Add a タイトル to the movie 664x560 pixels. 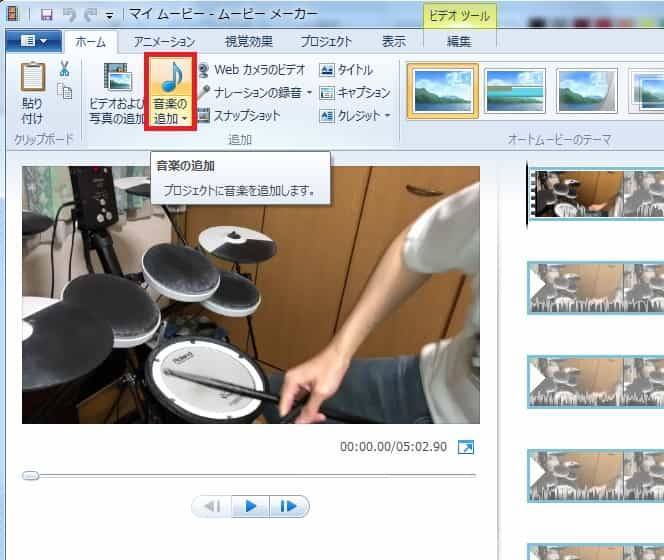(x=355, y=69)
